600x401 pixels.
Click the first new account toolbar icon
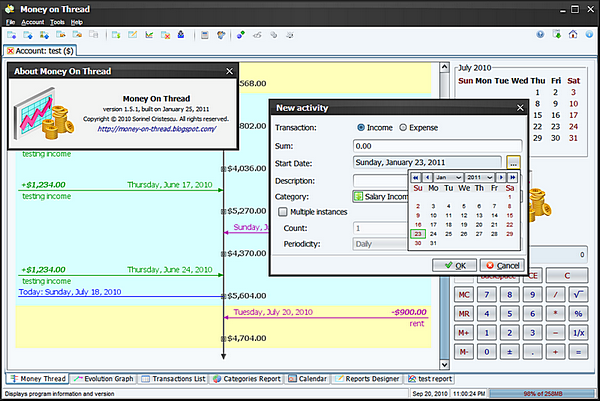coord(11,35)
